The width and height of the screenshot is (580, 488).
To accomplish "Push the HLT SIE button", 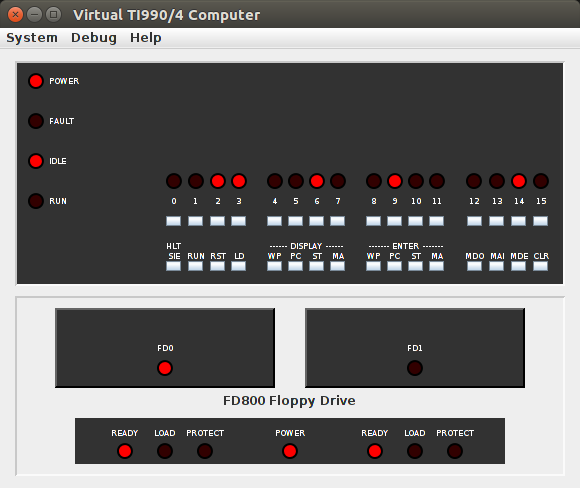I will [173, 266].
